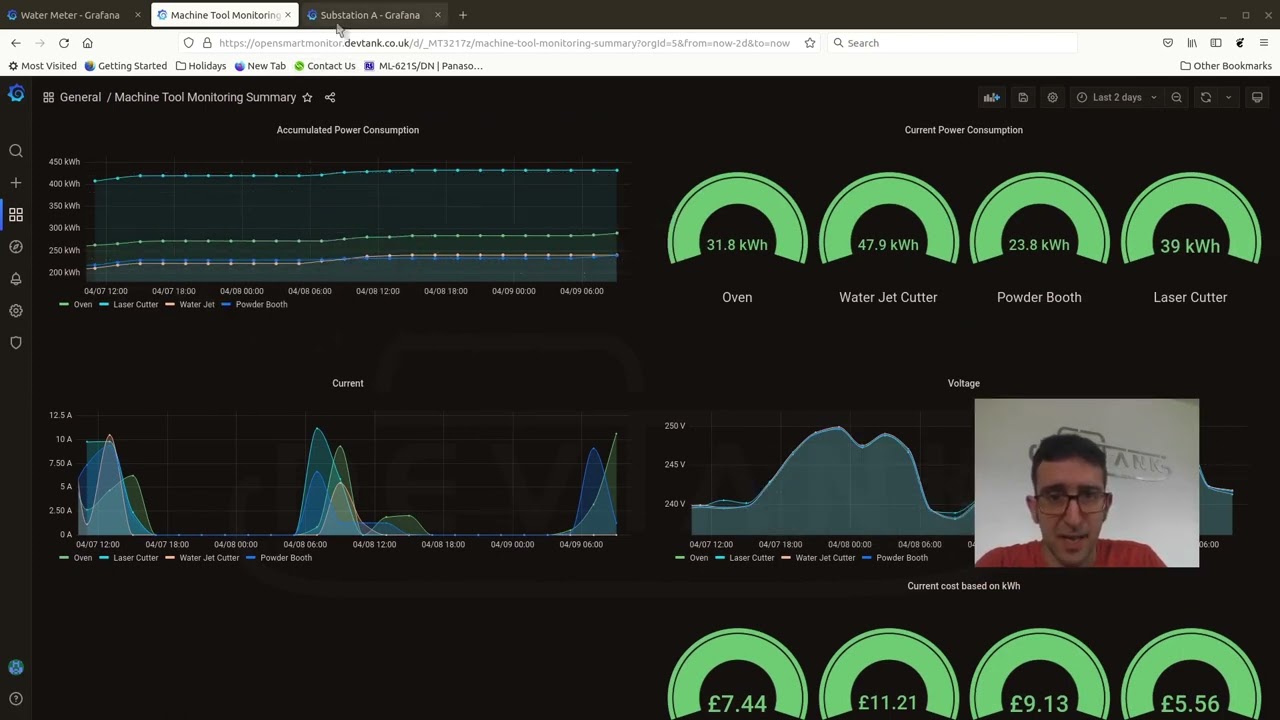Open Current cost based on kWh panel menu

(963, 586)
